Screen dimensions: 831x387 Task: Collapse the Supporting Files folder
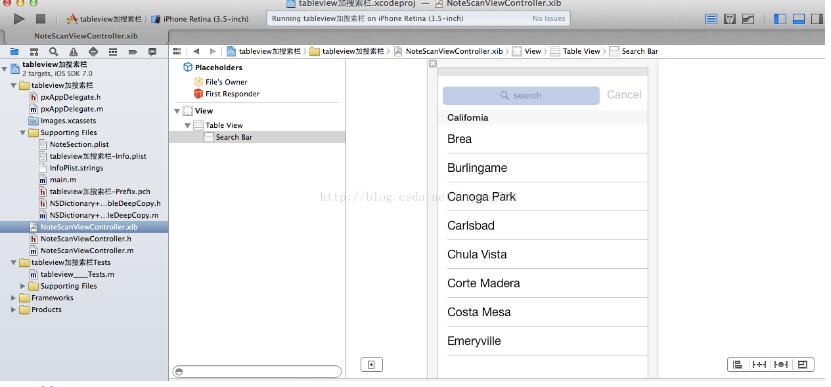tap(23, 133)
